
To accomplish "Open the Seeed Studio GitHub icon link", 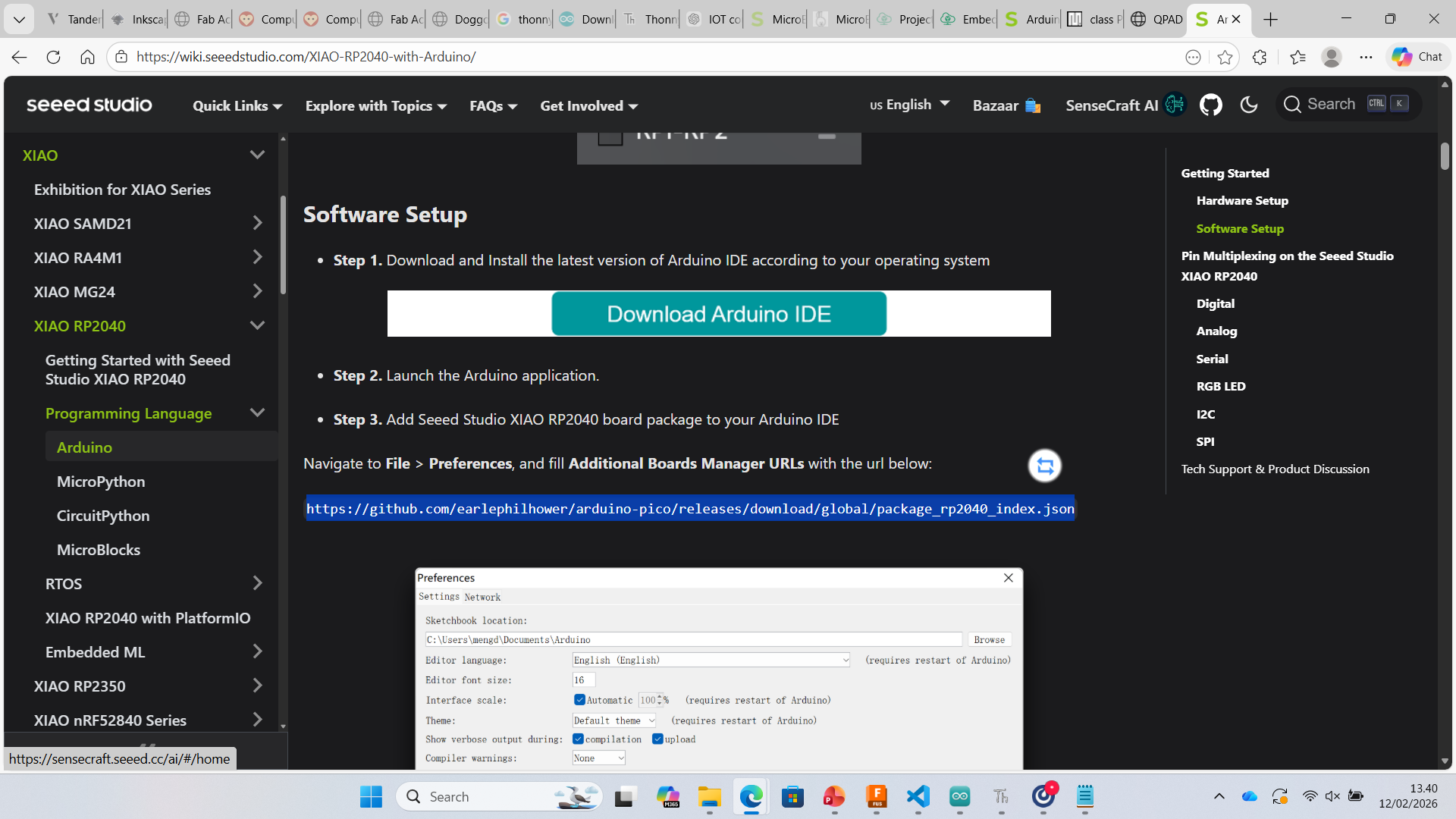I will [x=1211, y=105].
